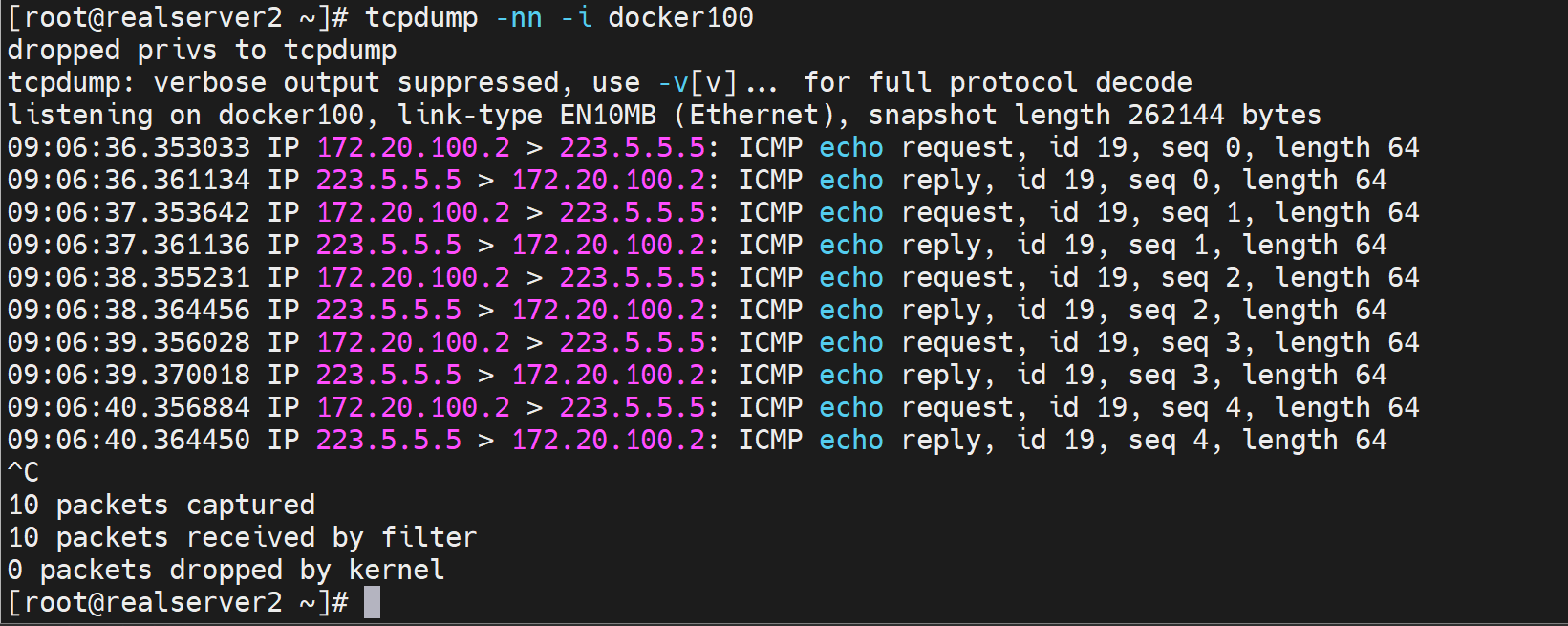1568x626 pixels.
Task: Click the docker100 interface name in the command
Action: coord(680,17)
